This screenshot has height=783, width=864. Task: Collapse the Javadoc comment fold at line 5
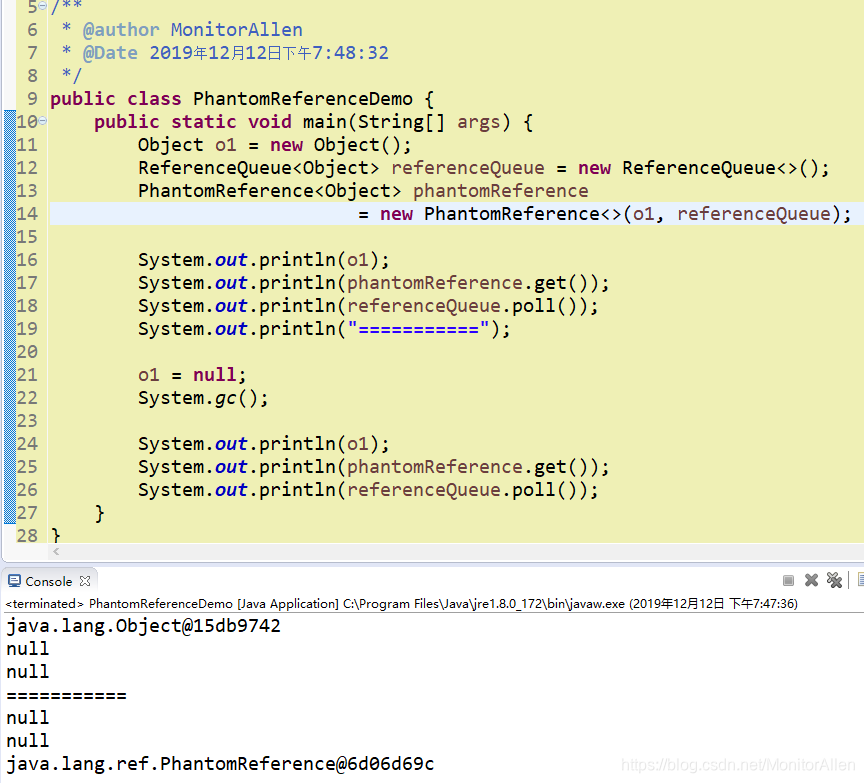(x=43, y=6)
